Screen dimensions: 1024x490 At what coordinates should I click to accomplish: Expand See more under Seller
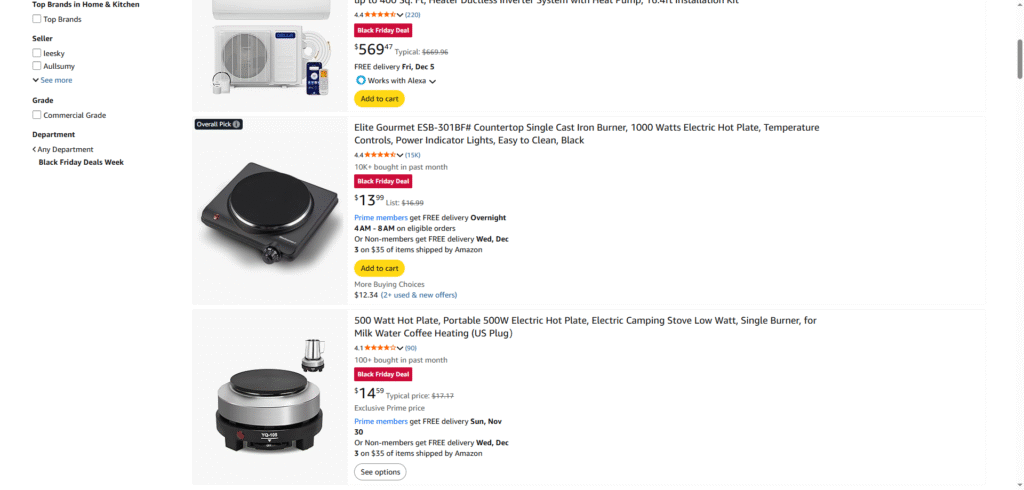tap(52, 80)
